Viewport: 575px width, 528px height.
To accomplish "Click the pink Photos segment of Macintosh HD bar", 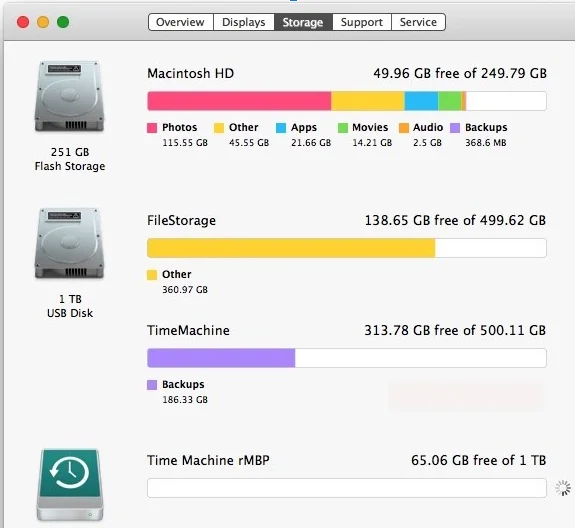I will point(239,101).
